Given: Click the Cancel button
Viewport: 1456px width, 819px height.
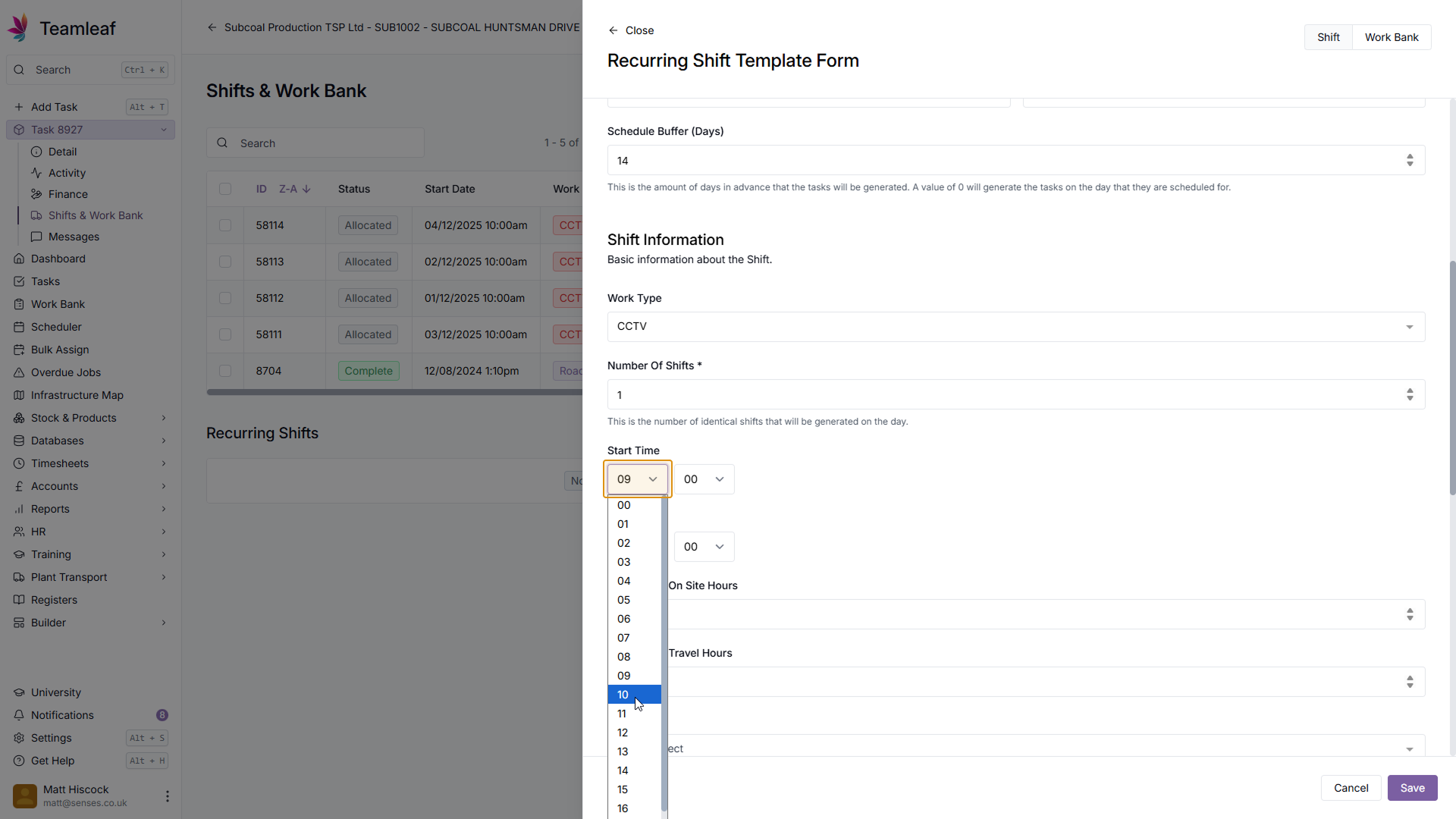Looking at the screenshot, I should click(x=1351, y=788).
